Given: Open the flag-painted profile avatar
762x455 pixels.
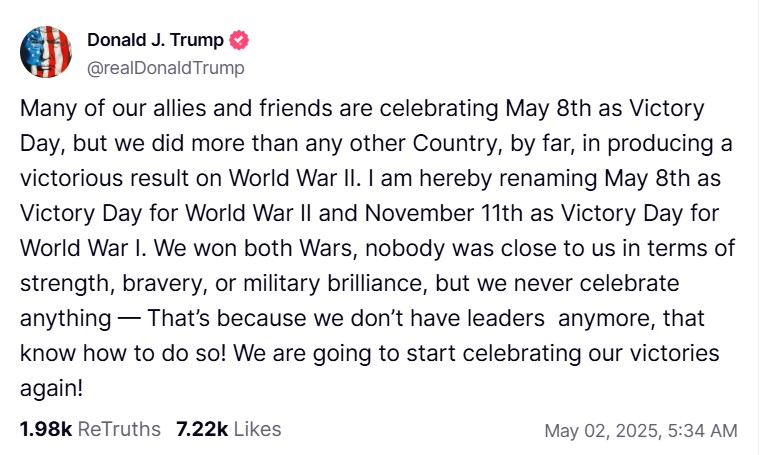Looking at the screenshot, I should 46,53.
